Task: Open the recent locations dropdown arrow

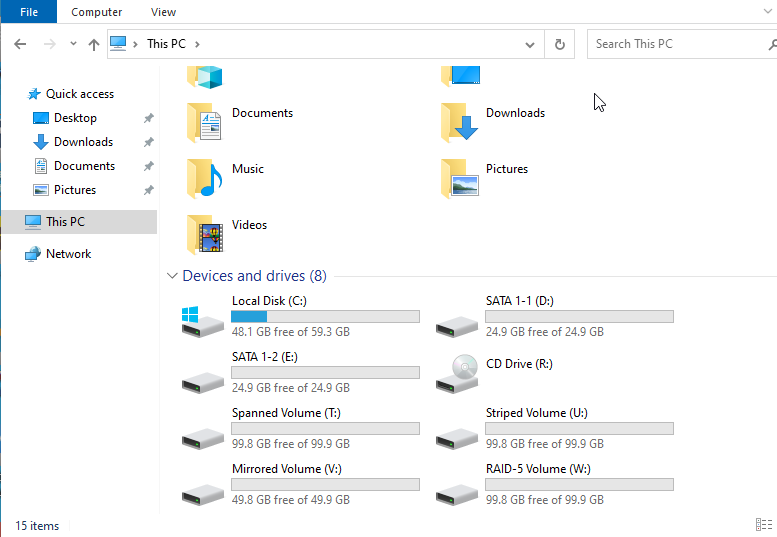Action: [73, 44]
